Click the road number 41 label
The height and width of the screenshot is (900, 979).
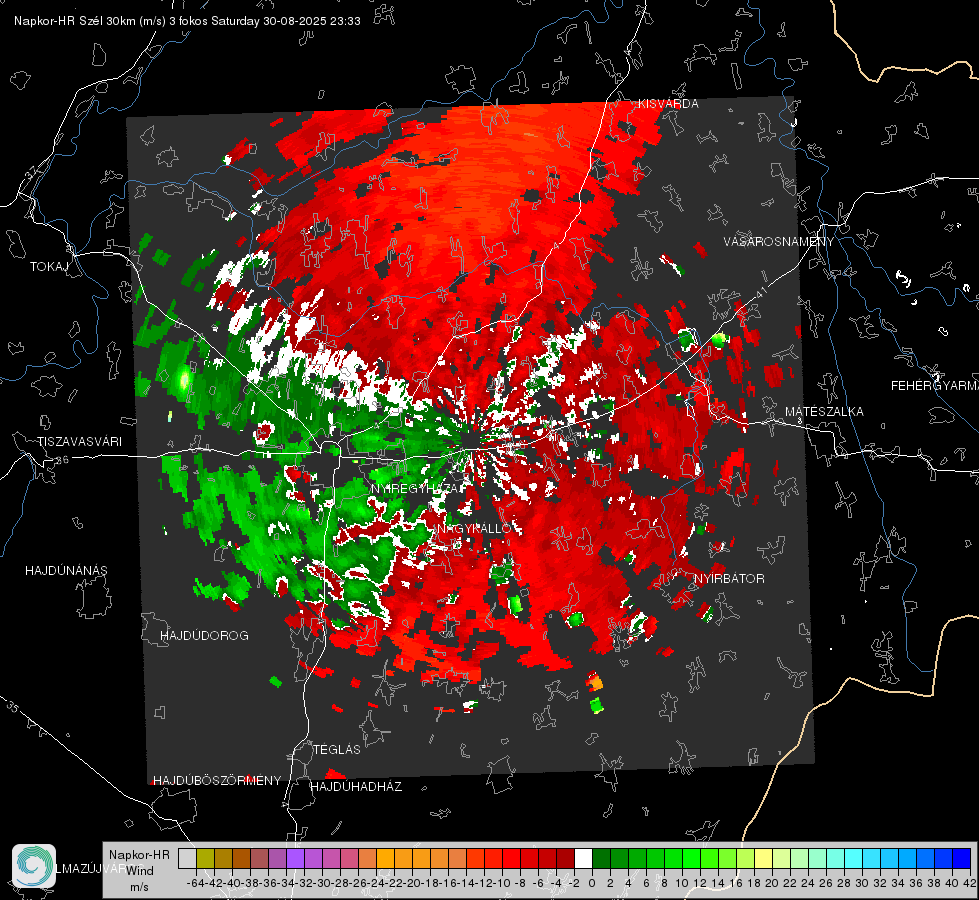(x=761, y=292)
